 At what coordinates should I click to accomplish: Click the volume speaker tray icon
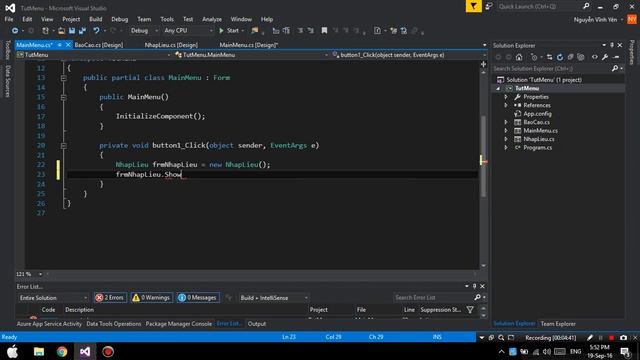pyautogui.click(x=547, y=351)
